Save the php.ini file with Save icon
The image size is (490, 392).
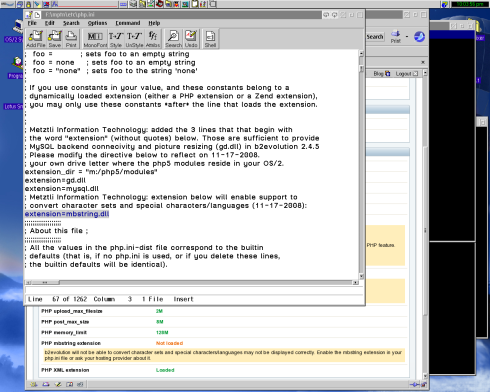[x=54, y=39]
